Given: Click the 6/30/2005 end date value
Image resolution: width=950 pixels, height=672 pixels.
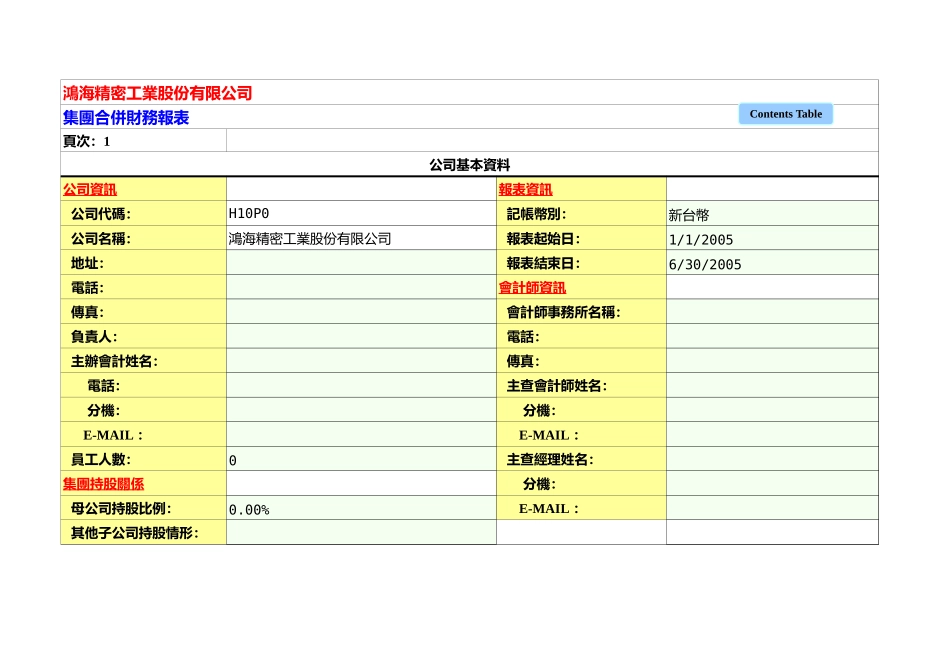Looking at the screenshot, I should point(705,264).
